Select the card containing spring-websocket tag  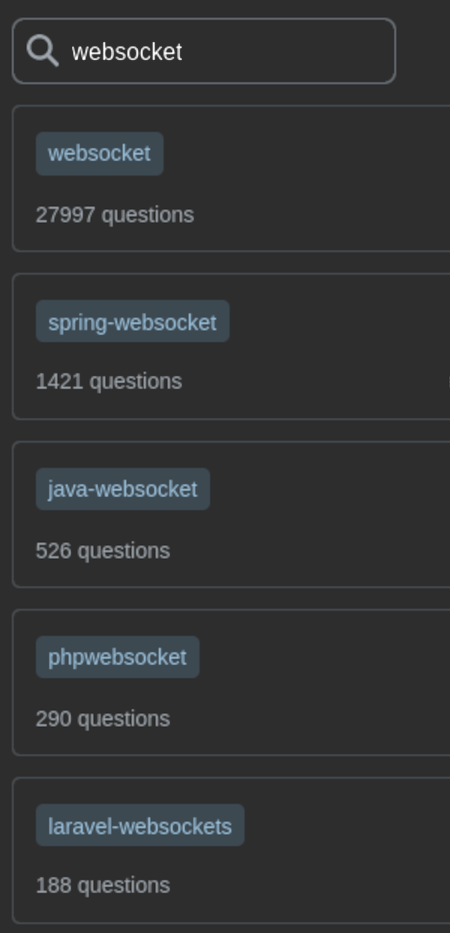(x=231, y=346)
